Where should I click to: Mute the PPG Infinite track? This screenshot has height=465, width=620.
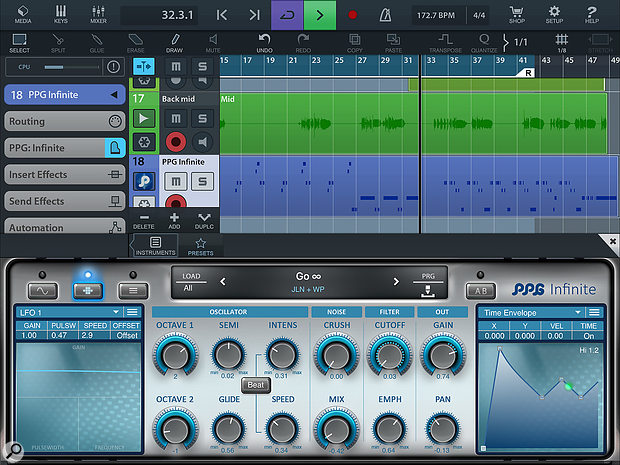coord(176,181)
